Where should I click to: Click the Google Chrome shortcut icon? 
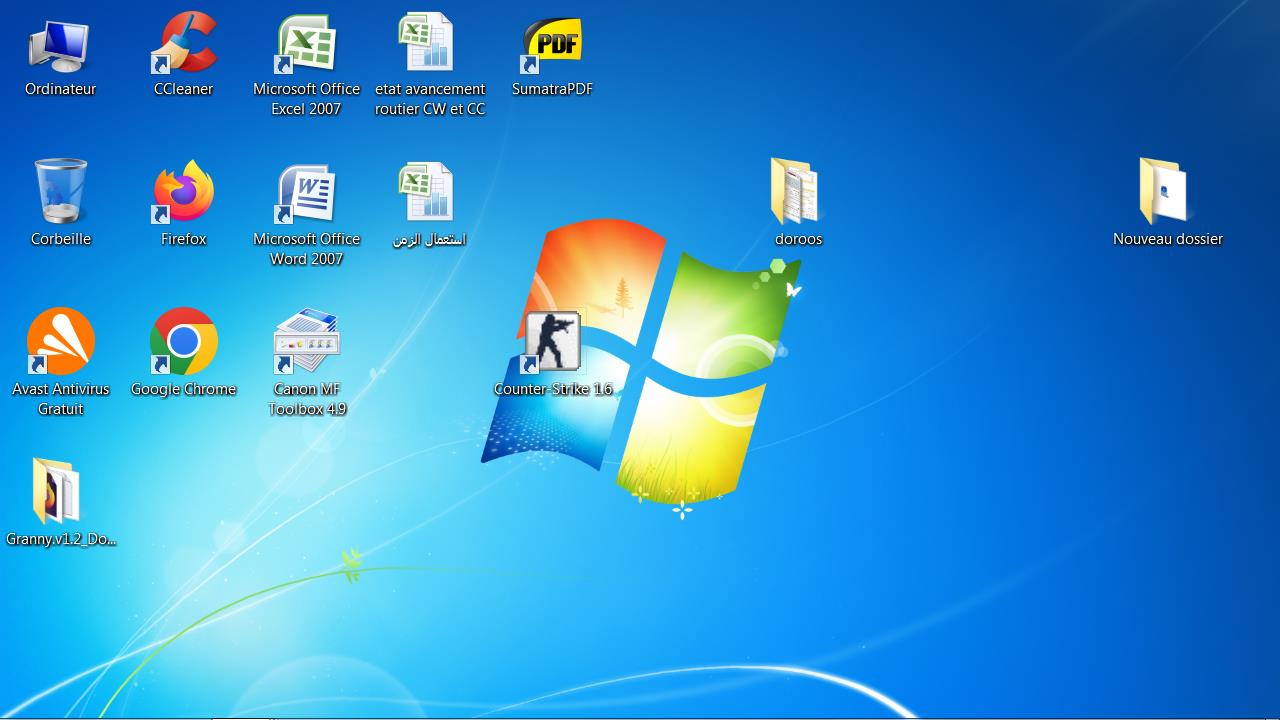coord(184,342)
